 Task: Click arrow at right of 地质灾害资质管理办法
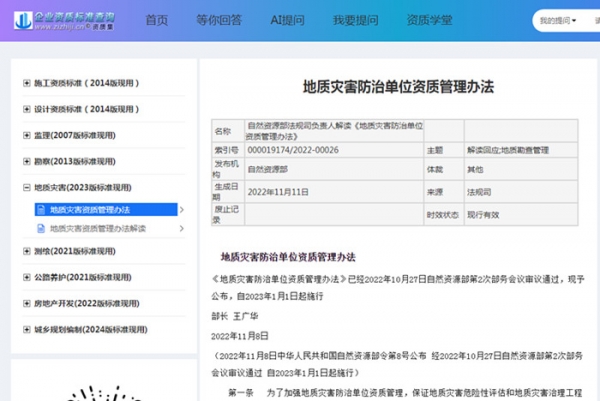point(180,210)
